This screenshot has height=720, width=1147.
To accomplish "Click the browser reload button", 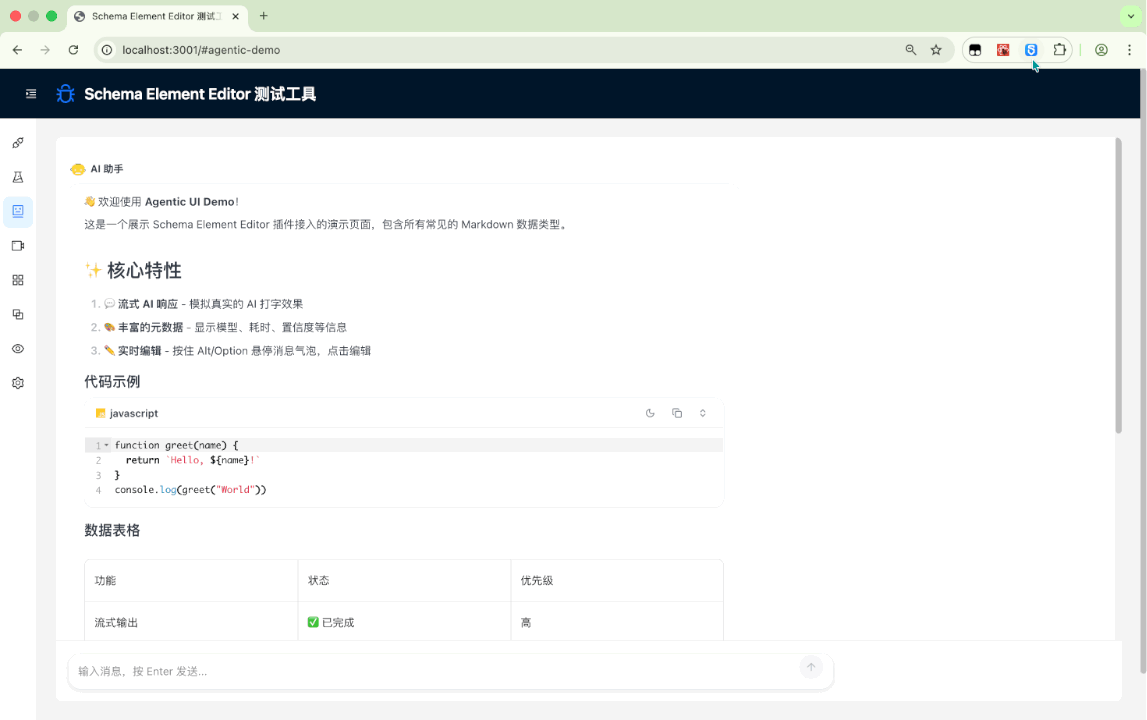I will point(73,50).
